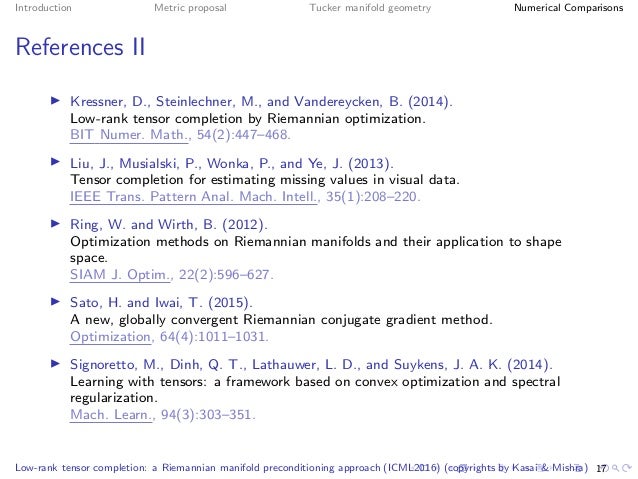Open the BIT Numer. Math. journal link
This screenshot has width=638, height=479.
pyautogui.click(x=129, y=135)
